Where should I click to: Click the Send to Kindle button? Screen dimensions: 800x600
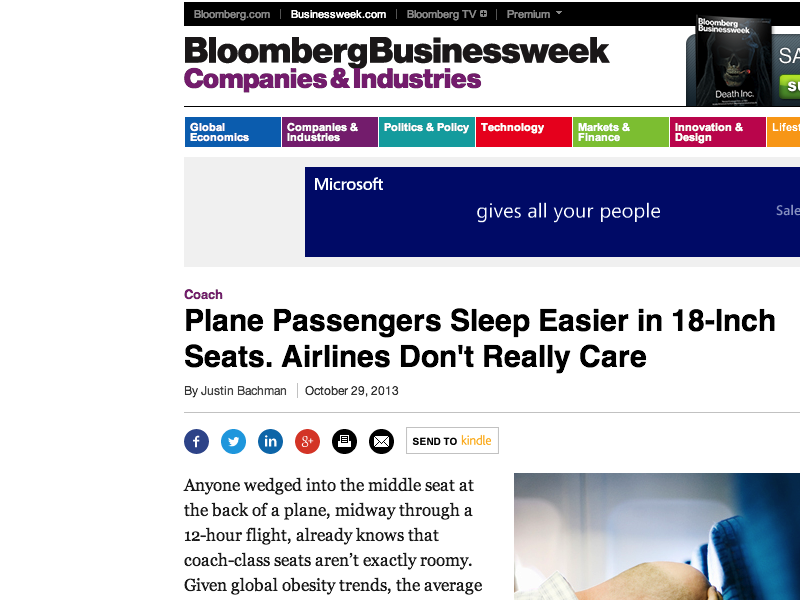[452, 441]
